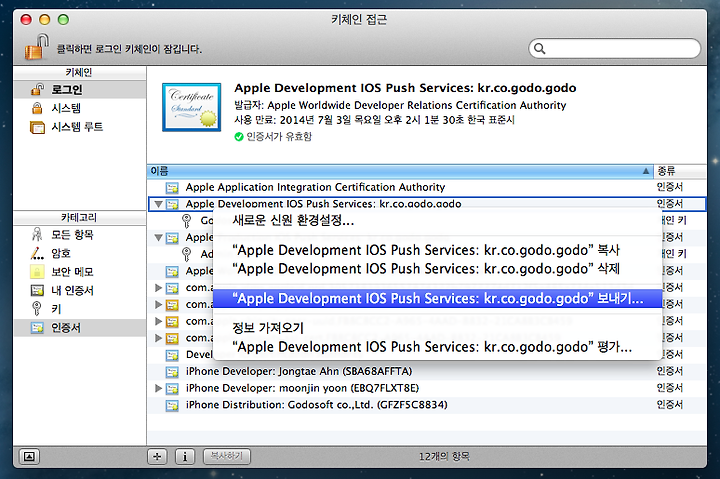The width and height of the screenshot is (720, 479).
Task: Expand the second com. certificate row
Action: pyautogui.click(x=158, y=304)
